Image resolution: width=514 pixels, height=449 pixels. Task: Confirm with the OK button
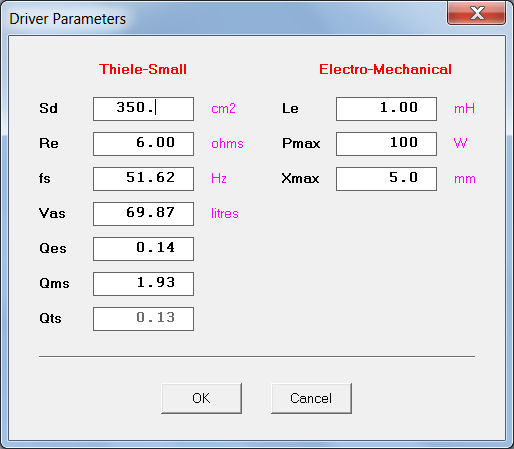coord(201,398)
